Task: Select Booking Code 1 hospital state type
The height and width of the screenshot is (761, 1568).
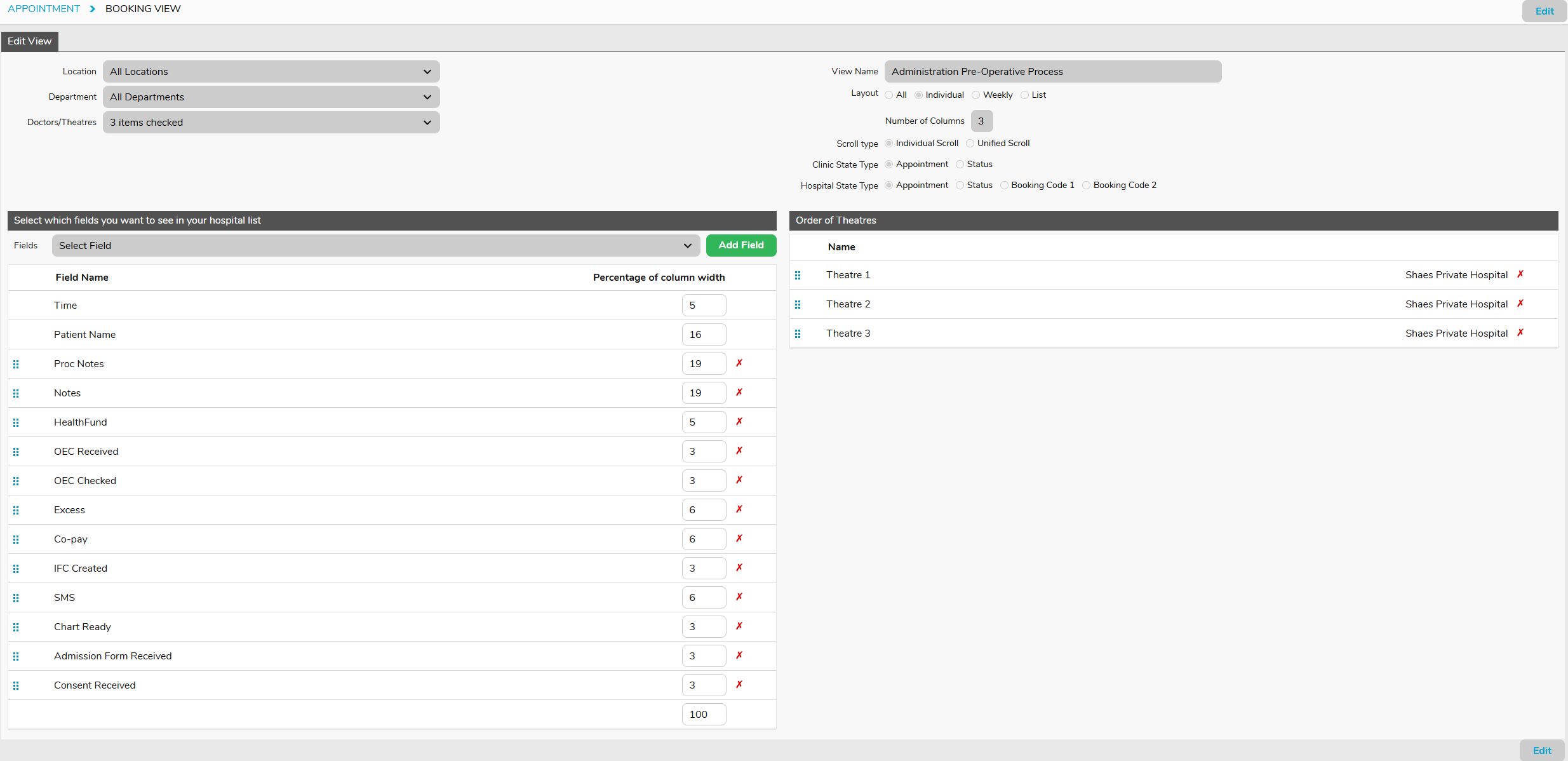Action: click(1004, 185)
